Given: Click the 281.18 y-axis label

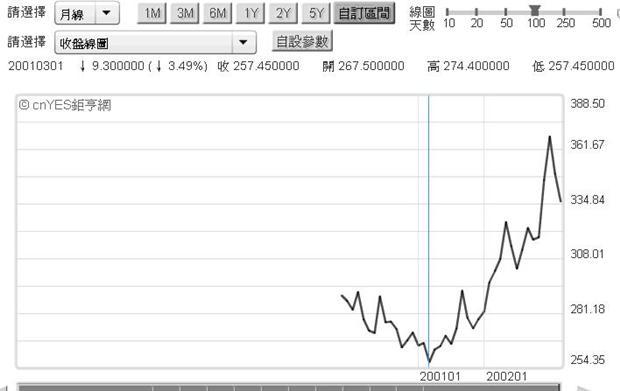Looking at the screenshot, I should pos(588,309).
